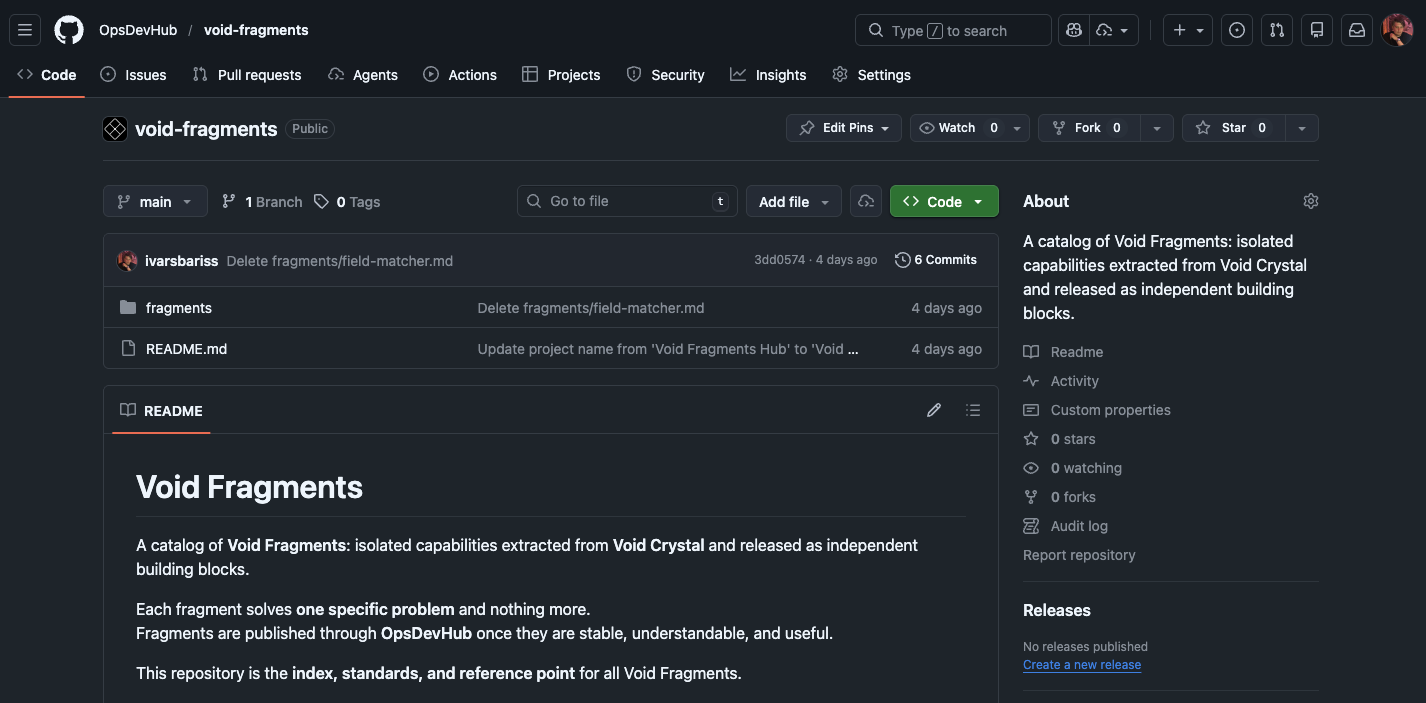Click the book icon beside Readme link
The width and height of the screenshot is (1426, 703).
(1031, 352)
